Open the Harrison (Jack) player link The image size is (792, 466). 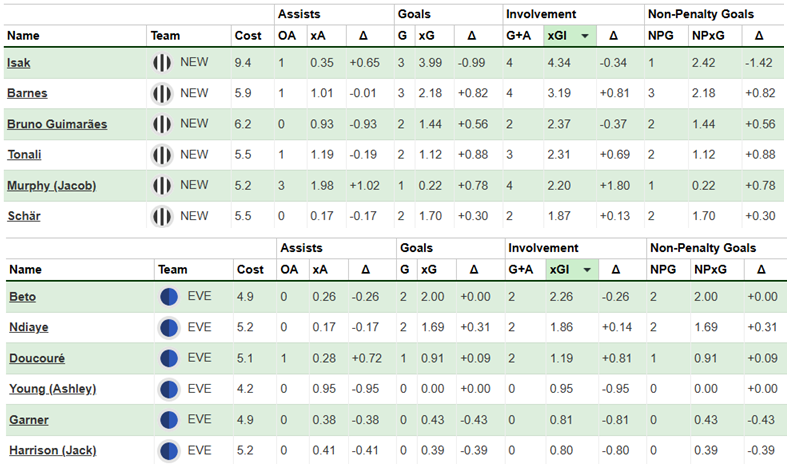[51, 449]
